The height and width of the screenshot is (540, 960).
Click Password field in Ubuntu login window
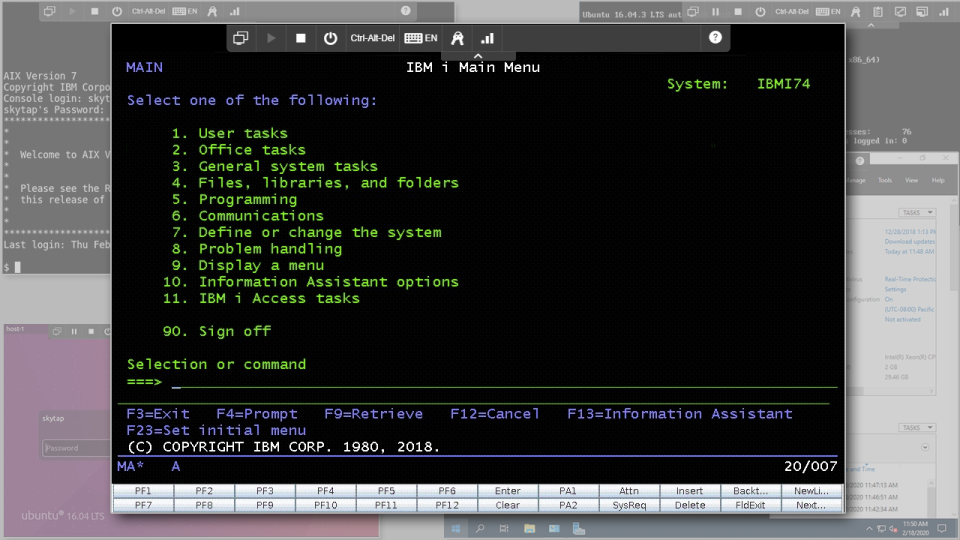[77, 448]
